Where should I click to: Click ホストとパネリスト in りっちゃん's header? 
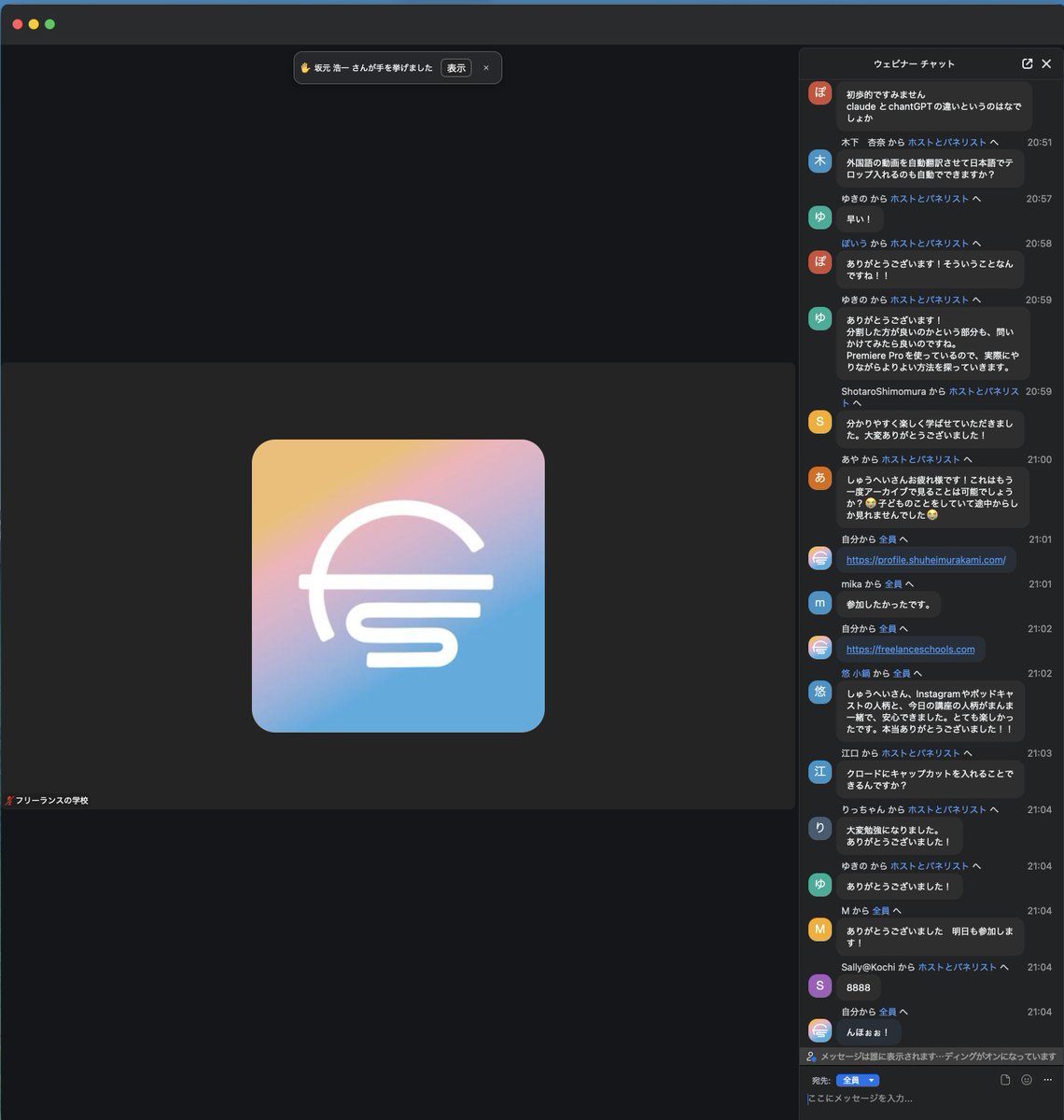click(947, 810)
